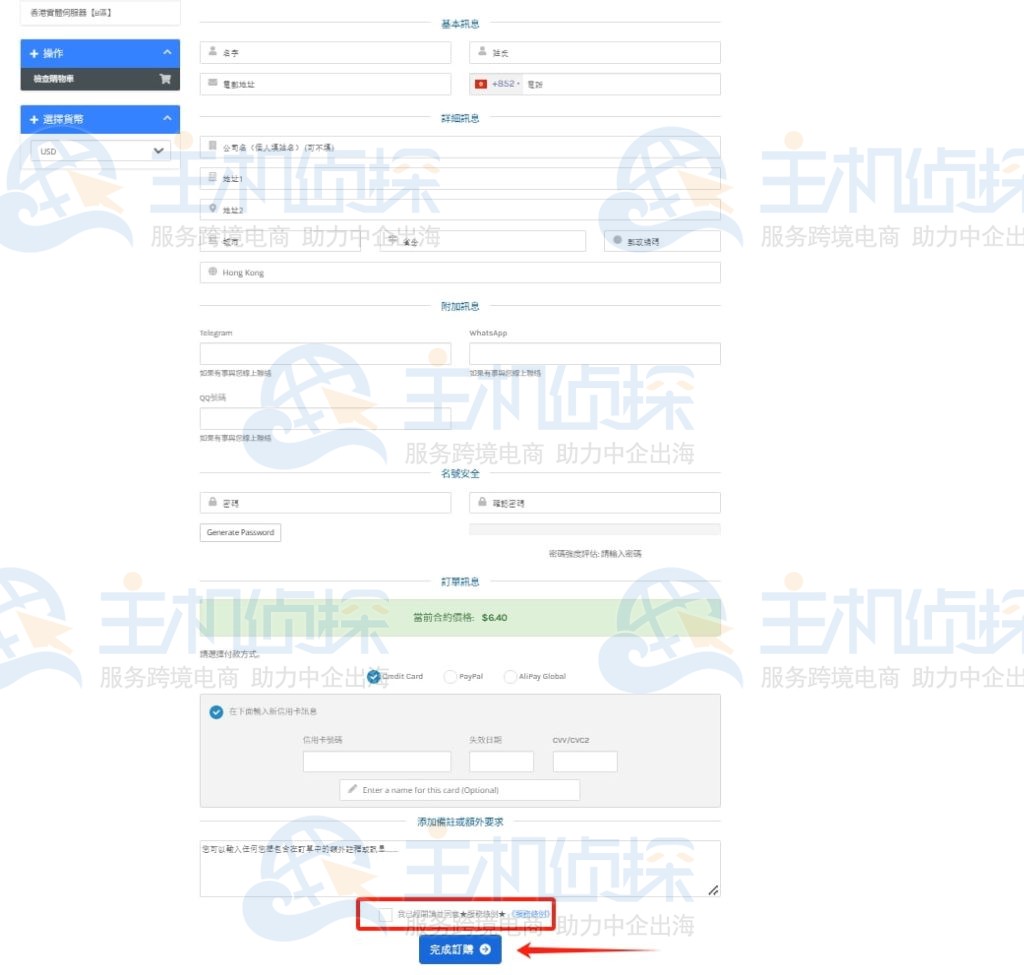Open the terms of service link beside the checkbox

point(530,914)
